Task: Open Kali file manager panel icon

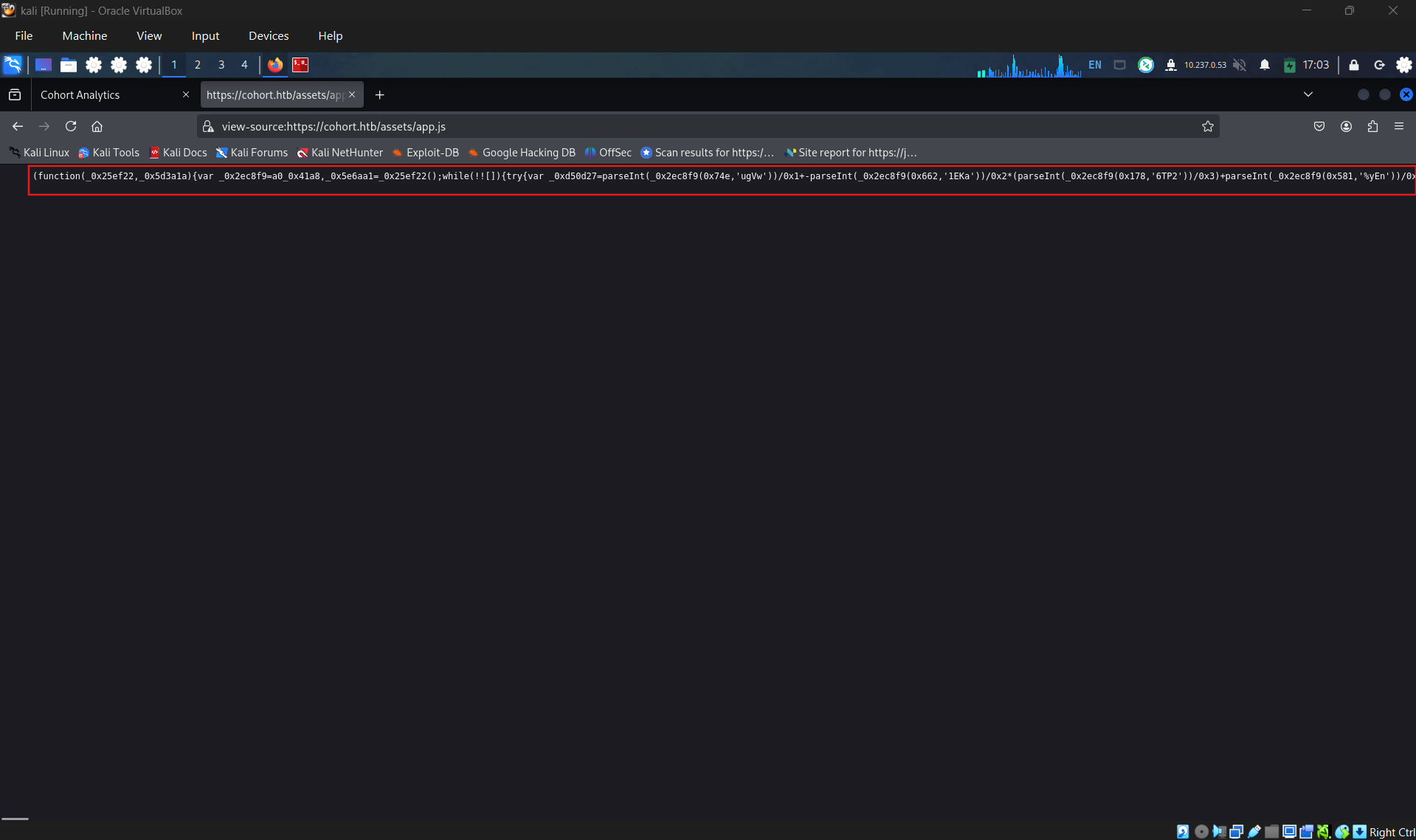Action: 69,65
